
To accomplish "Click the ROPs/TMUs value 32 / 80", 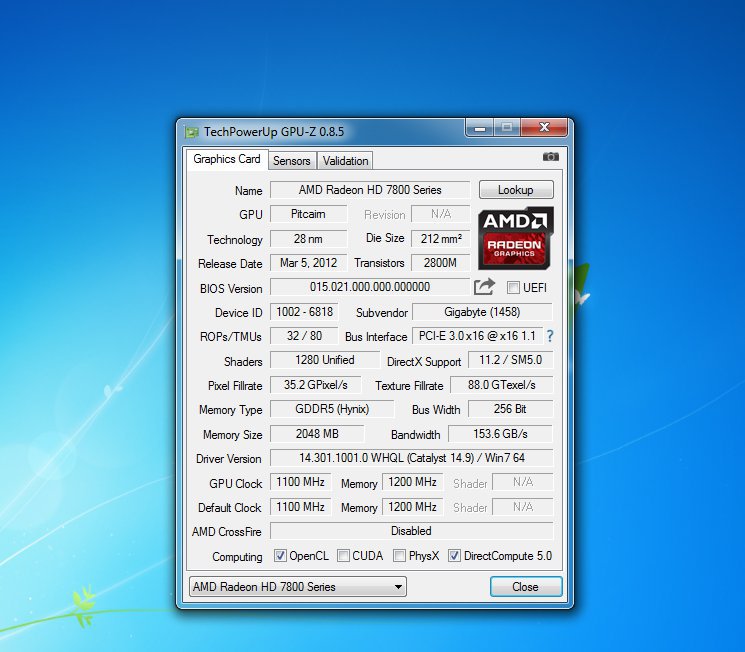I will click(x=304, y=336).
